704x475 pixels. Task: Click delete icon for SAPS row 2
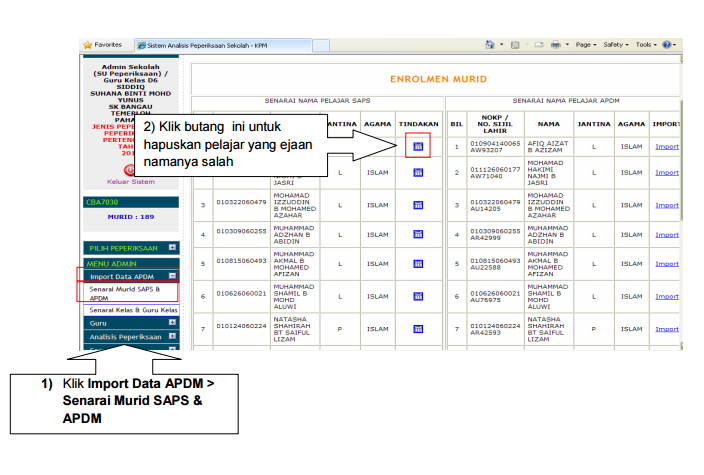point(418,172)
